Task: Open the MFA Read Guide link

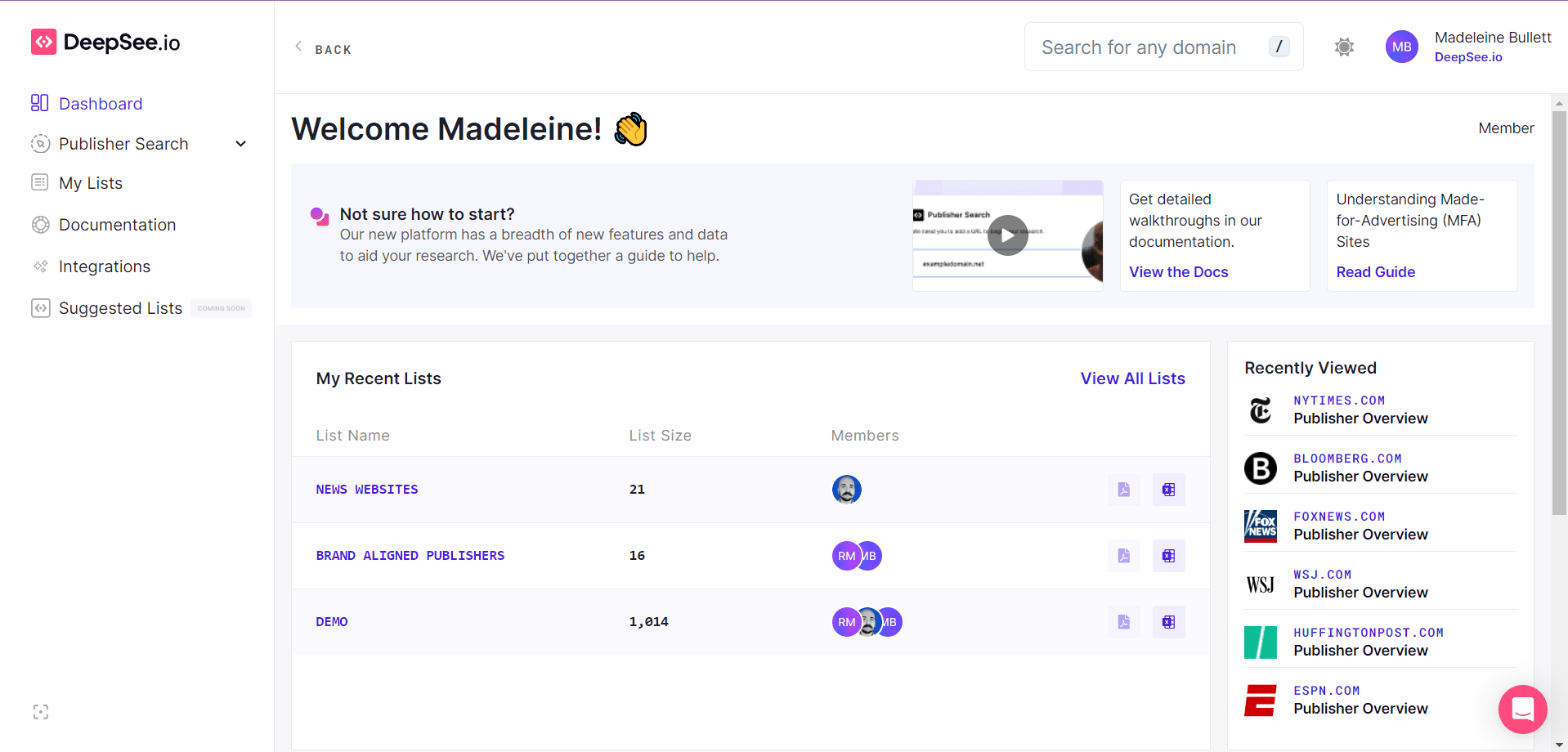Action: (1375, 272)
